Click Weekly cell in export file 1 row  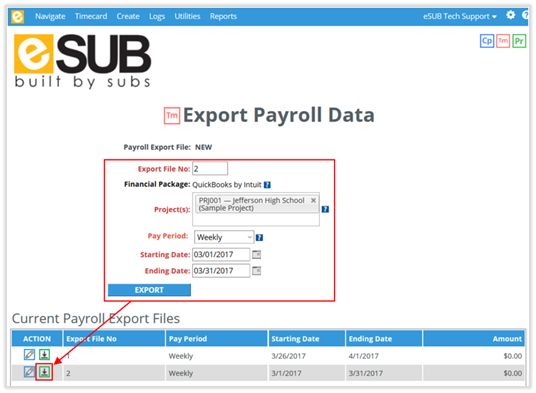click(x=181, y=356)
